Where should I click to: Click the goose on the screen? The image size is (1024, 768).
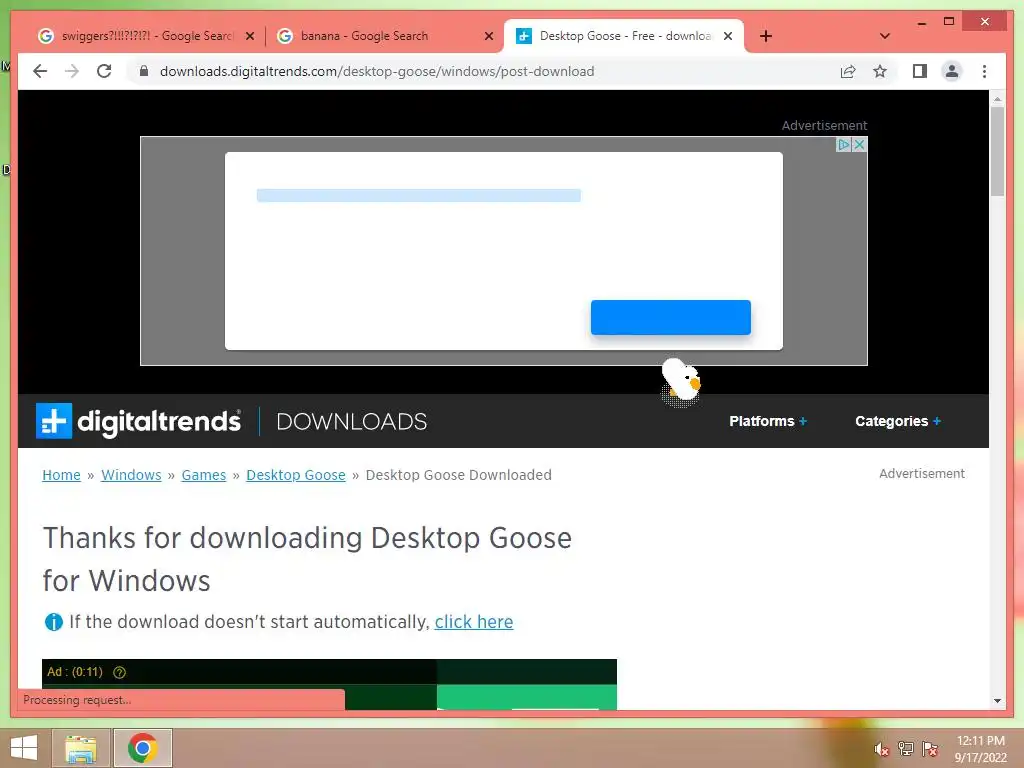click(x=680, y=381)
